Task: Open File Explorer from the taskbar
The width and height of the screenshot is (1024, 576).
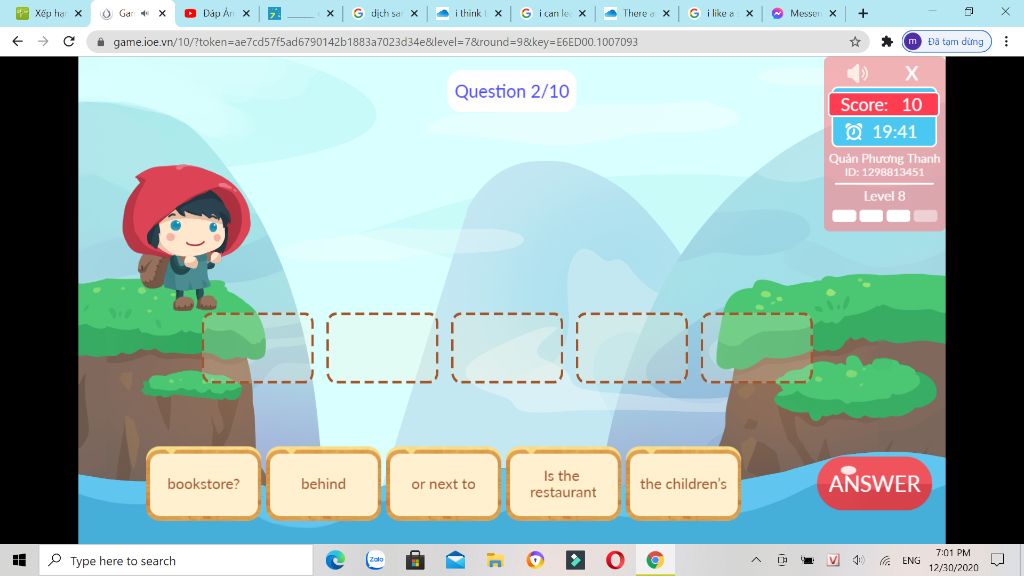Action: tap(495, 560)
